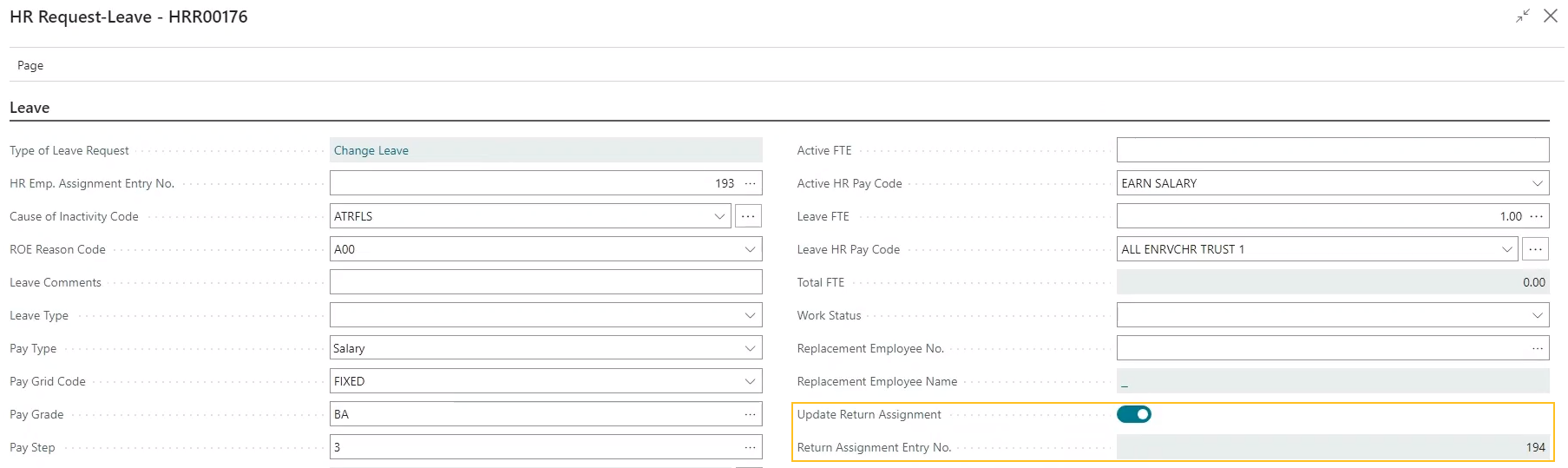Collapse the page window using the arrows icon

tap(1523, 16)
